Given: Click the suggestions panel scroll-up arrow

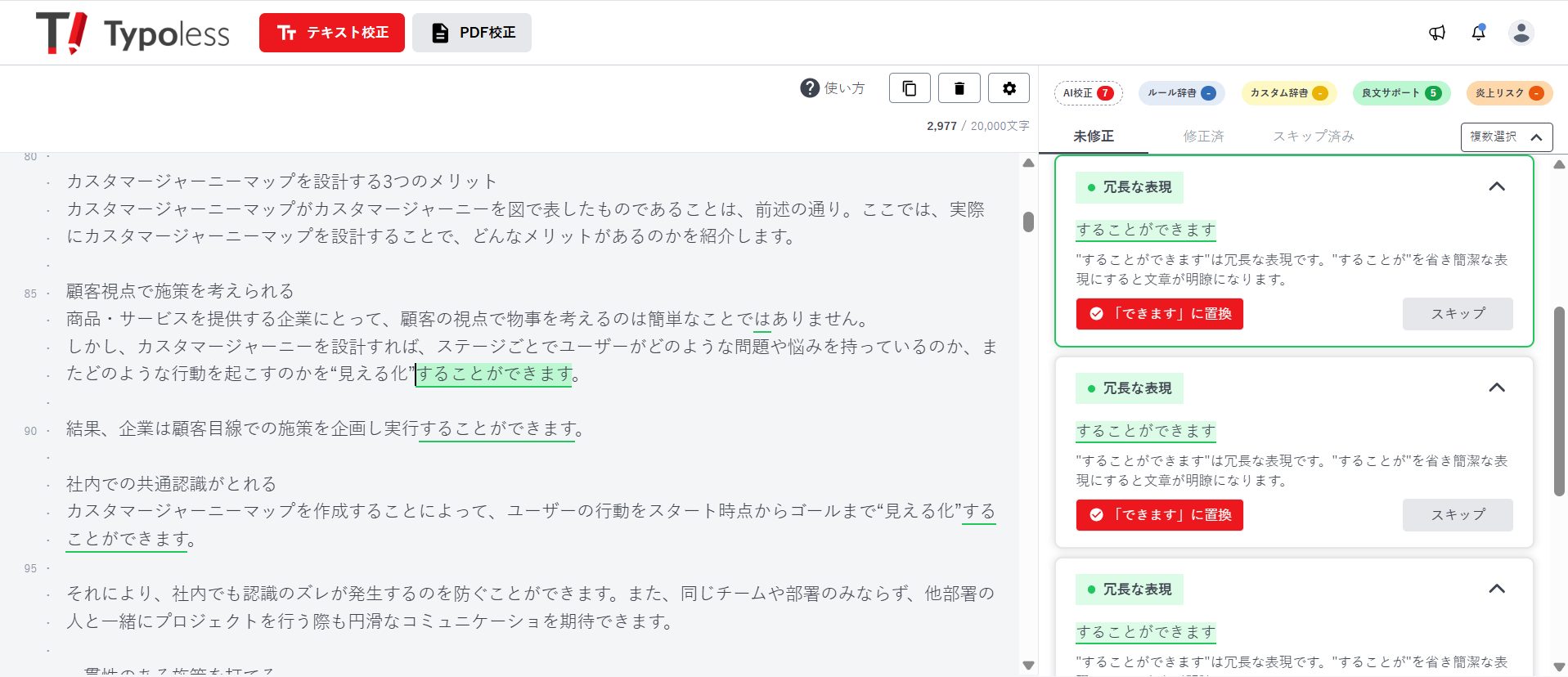Looking at the screenshot, I should [1559, 164].
